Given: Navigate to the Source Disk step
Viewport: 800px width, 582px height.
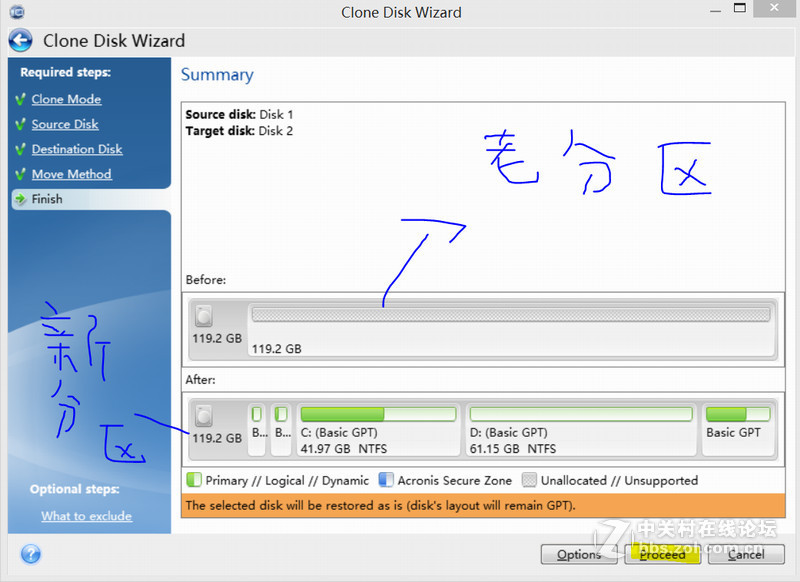Looking at the screenshot, I should click(64, 124).
